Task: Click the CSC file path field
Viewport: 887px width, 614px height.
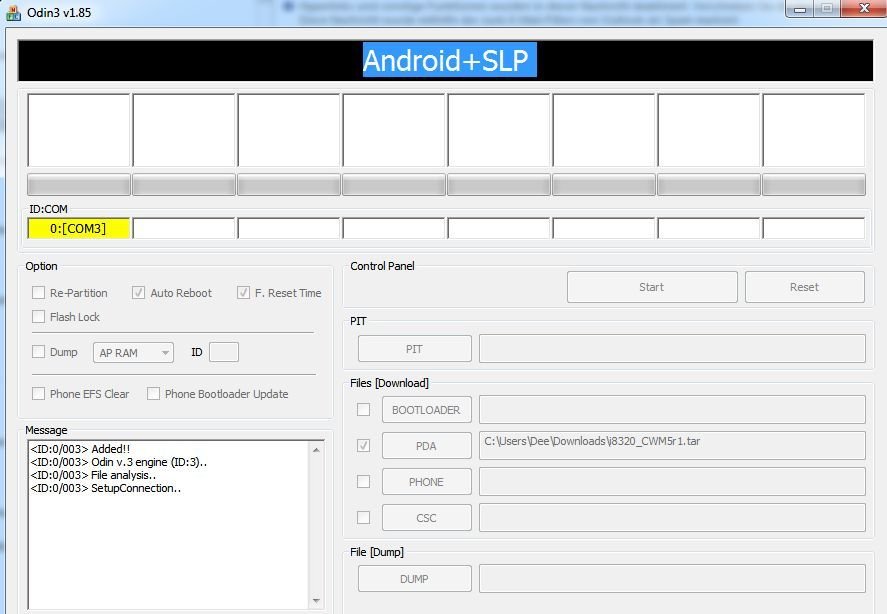Action: pos(672,517)
